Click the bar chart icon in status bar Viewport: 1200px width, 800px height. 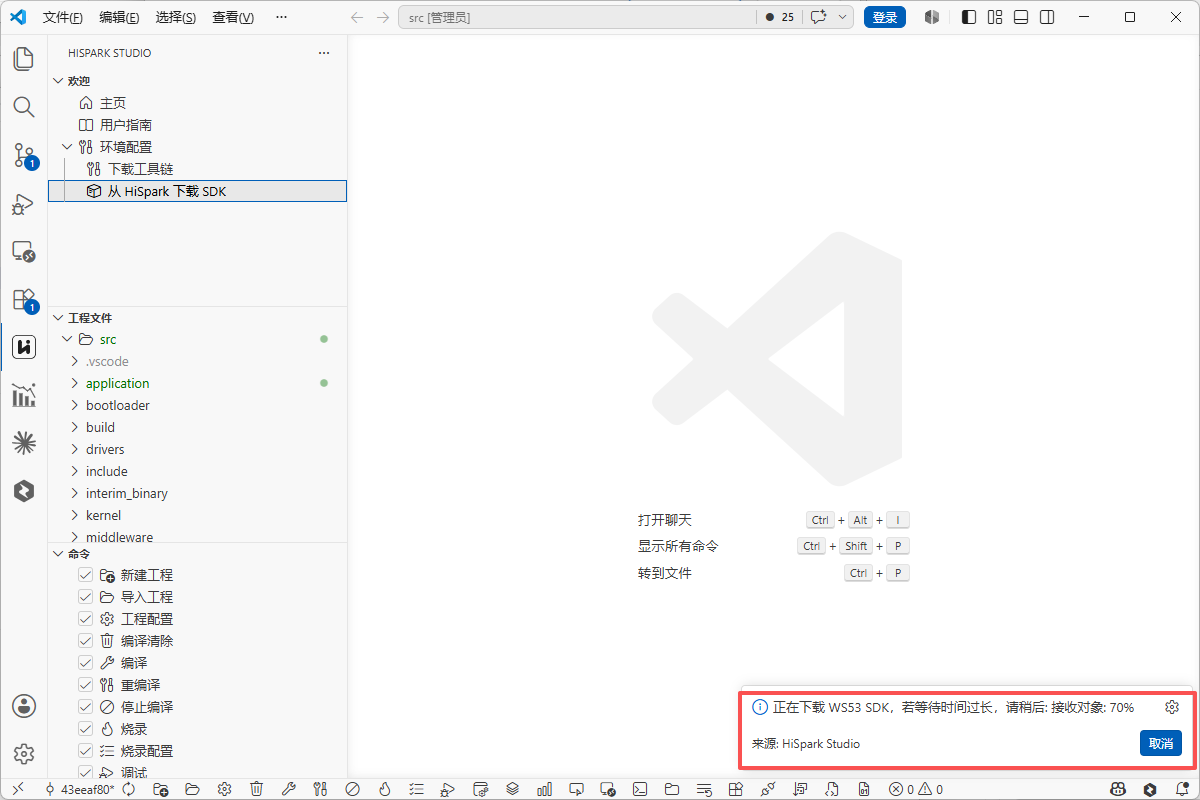(544, 789)
